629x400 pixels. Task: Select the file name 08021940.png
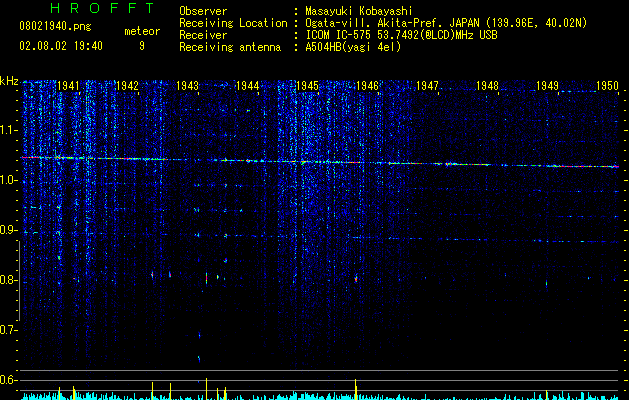point(55,26)
